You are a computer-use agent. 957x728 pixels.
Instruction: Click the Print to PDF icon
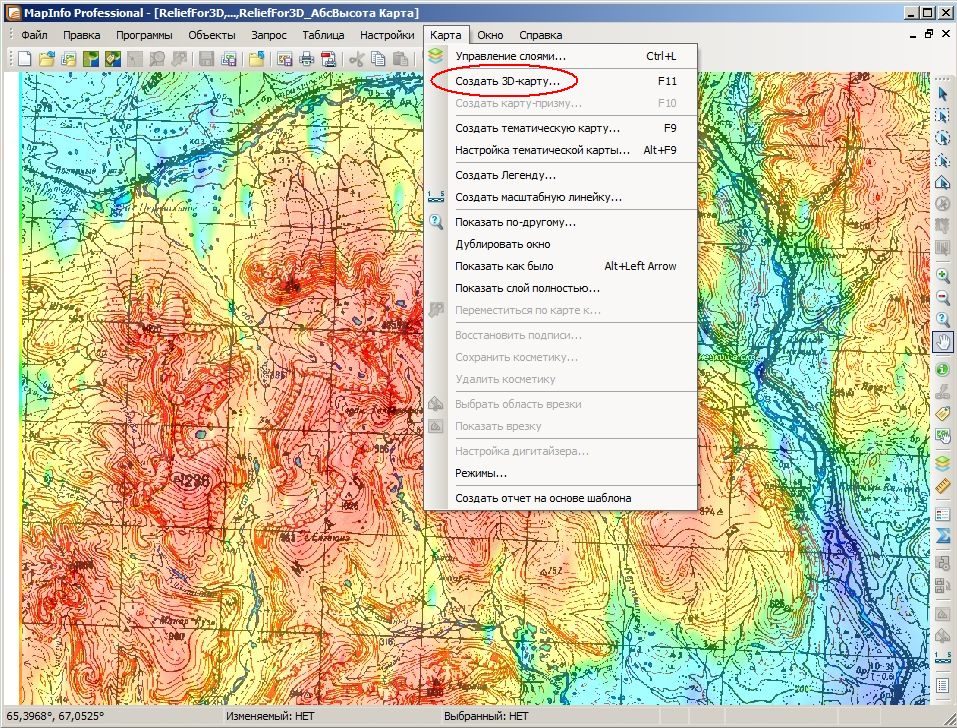coord(328,59)
